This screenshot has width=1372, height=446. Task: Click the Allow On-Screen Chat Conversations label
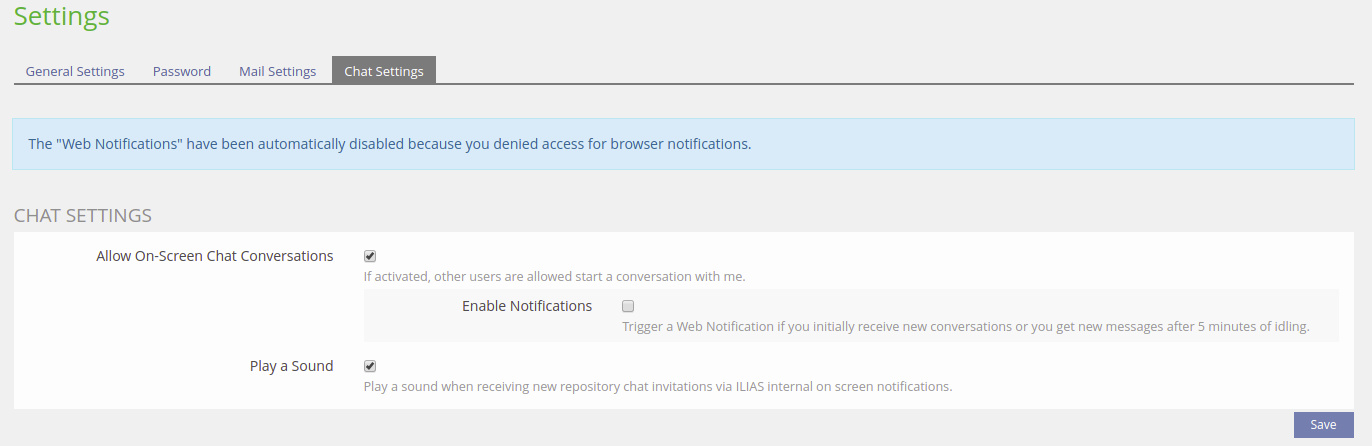pyautogui.click(x=214, y=256)
